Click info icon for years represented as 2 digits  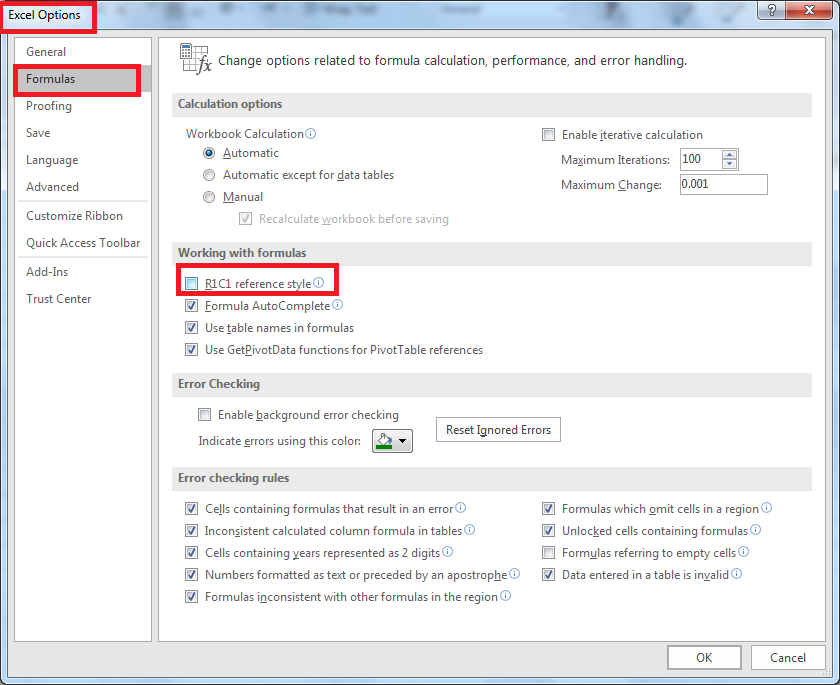pyautogui.click(x=448, y=552)
